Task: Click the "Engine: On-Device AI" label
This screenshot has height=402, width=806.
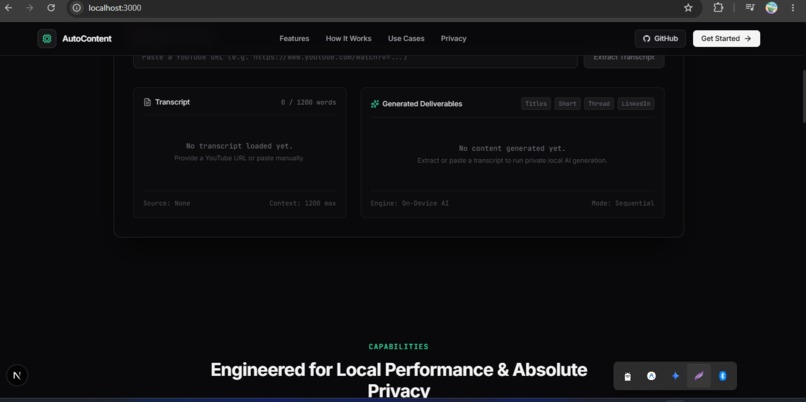Action: click(410, 204)
